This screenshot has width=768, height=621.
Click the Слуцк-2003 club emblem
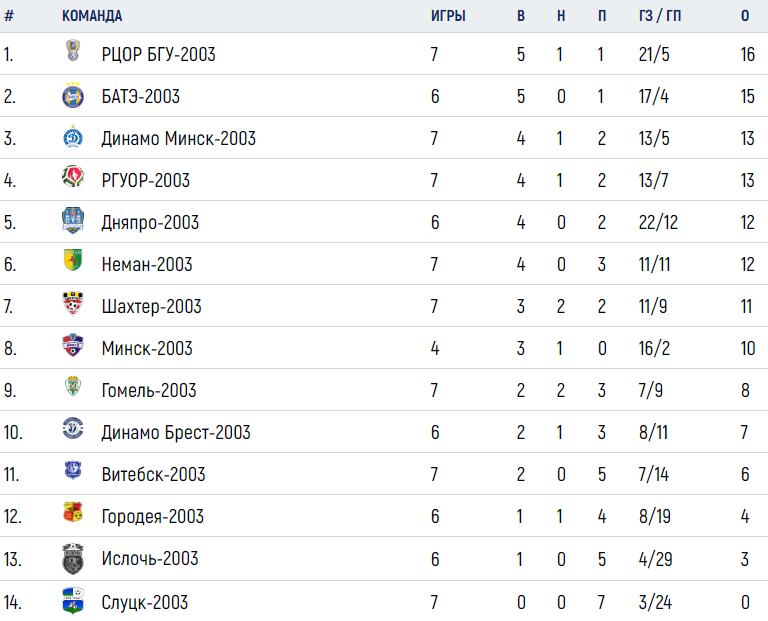point(73,600)
